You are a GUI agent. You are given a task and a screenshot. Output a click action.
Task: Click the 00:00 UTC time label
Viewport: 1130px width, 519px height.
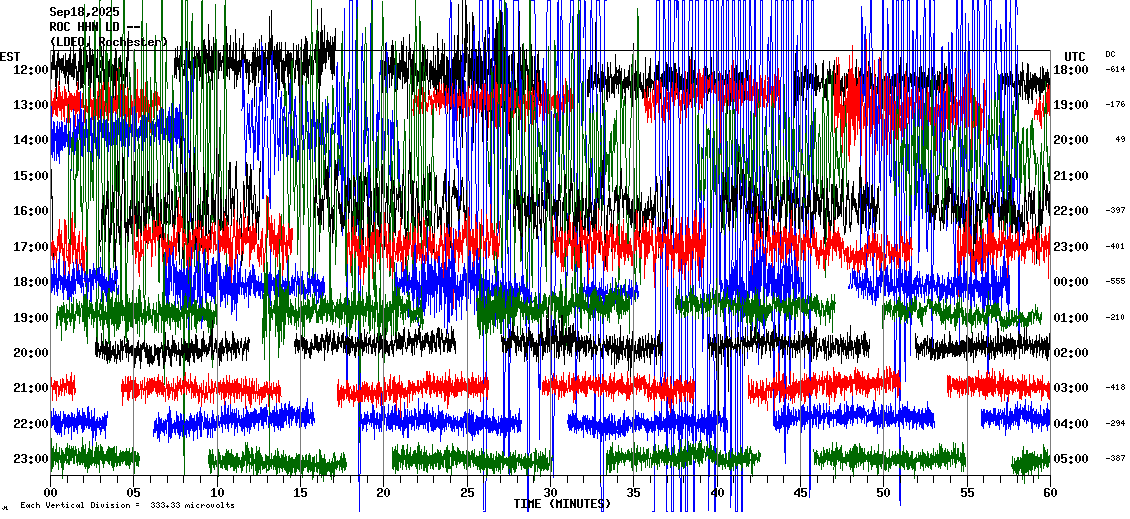click(1071, 282)
